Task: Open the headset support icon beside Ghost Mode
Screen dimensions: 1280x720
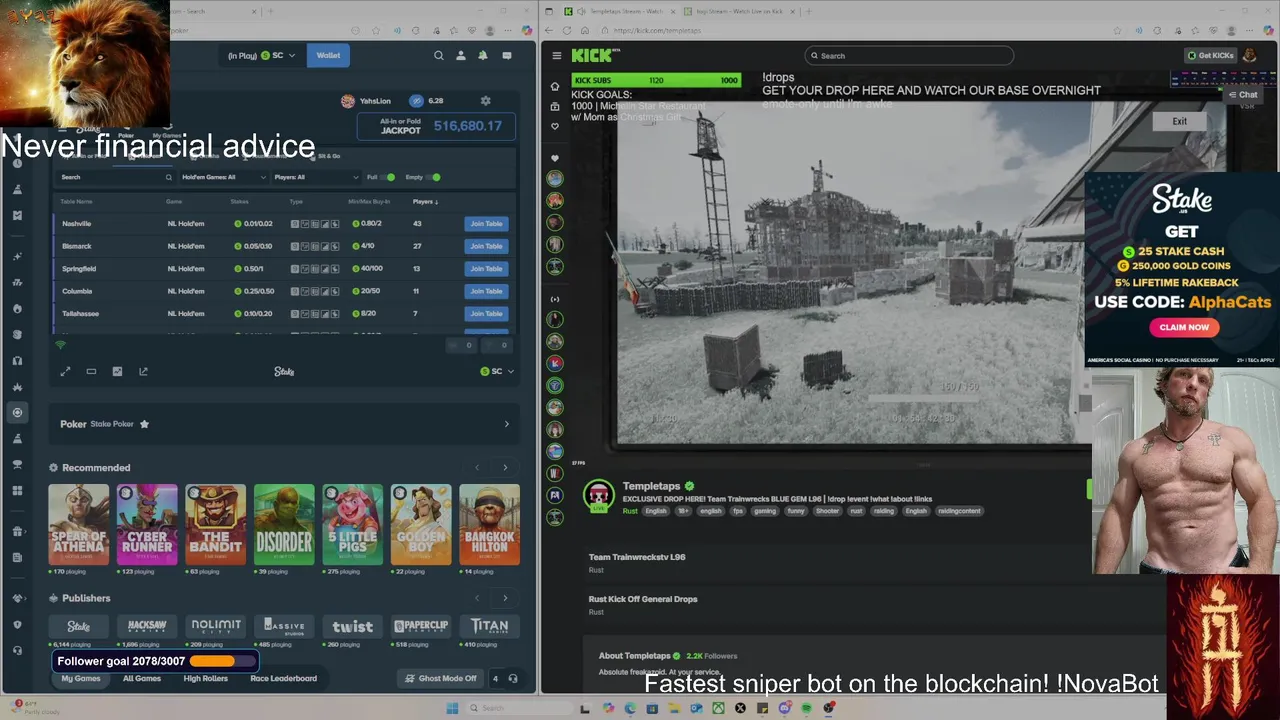Action: 513,678
